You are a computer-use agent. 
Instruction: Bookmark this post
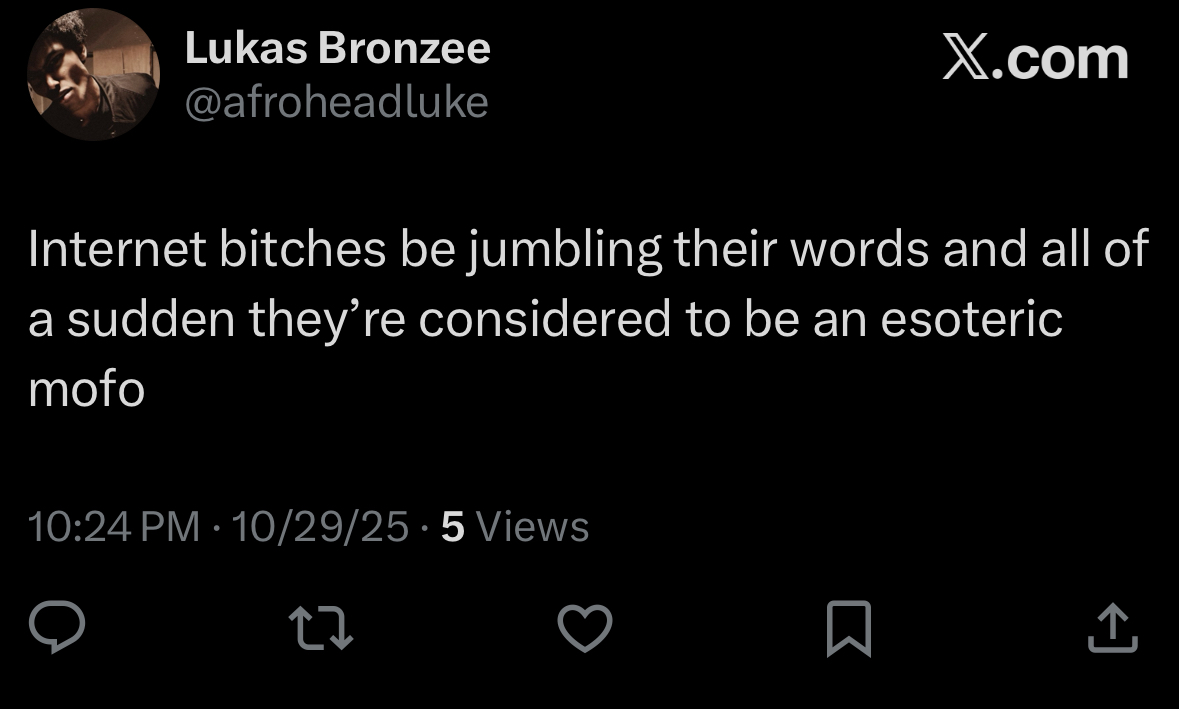(x=849, y=631)
